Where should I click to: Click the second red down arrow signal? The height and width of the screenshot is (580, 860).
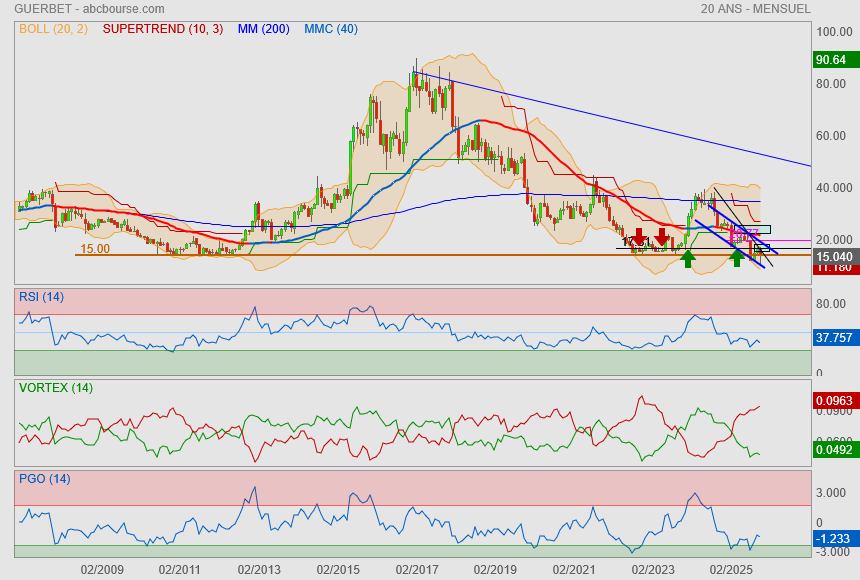pos(661,237)
